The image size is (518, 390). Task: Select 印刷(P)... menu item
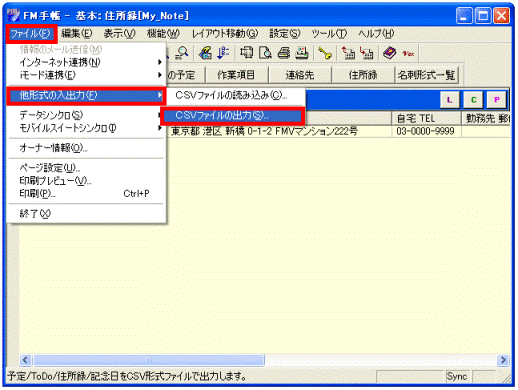point(86,194)
